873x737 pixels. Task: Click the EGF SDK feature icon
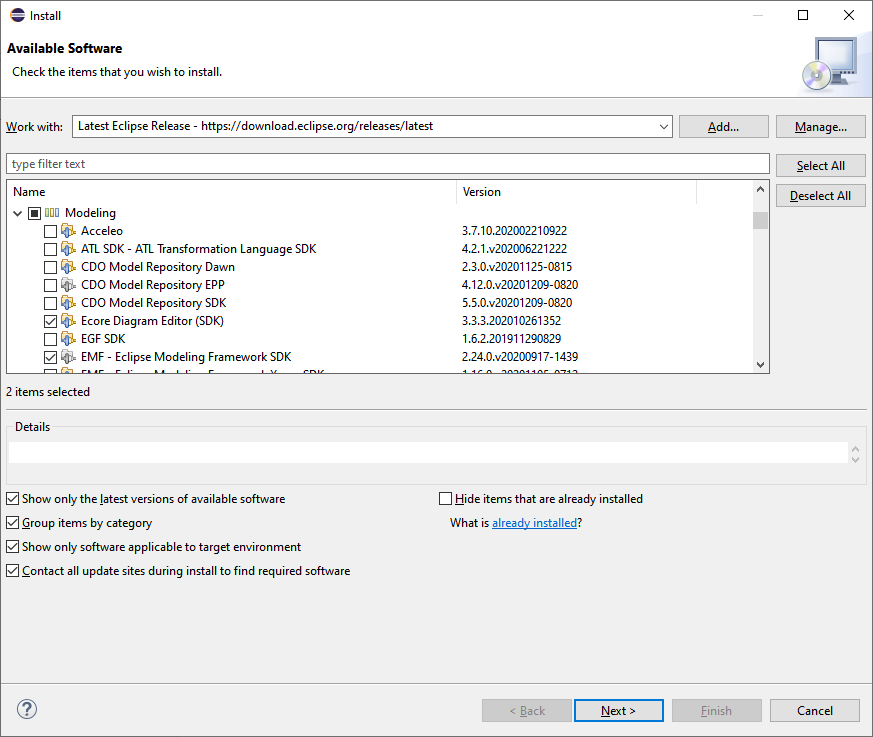(x=68, y=339)
